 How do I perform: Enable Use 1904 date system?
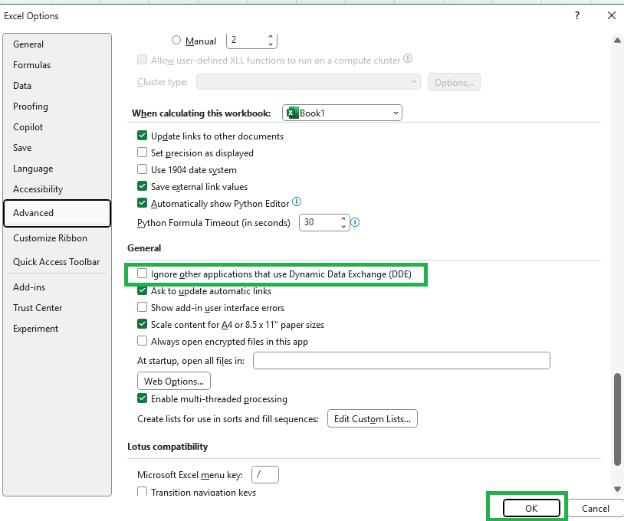click(142, 169)
